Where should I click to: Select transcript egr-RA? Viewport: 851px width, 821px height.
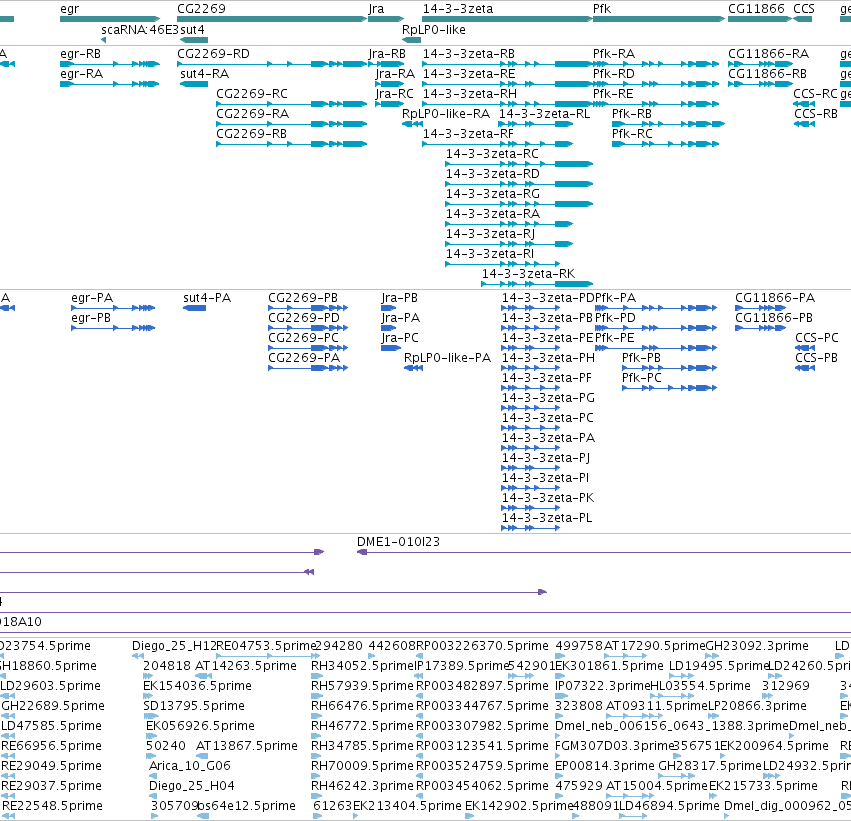110,84
